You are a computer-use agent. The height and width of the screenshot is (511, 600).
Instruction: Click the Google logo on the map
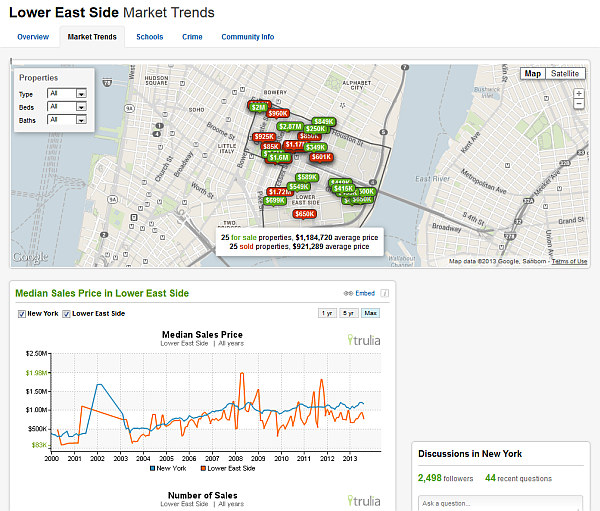[x=30, y=257]
